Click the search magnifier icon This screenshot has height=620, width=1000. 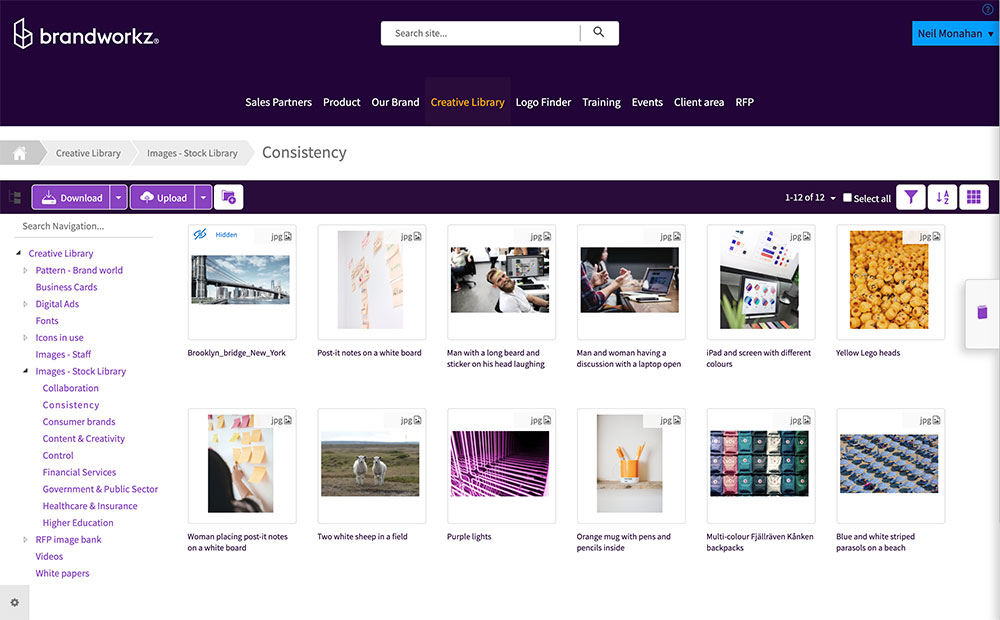(598, 32)
